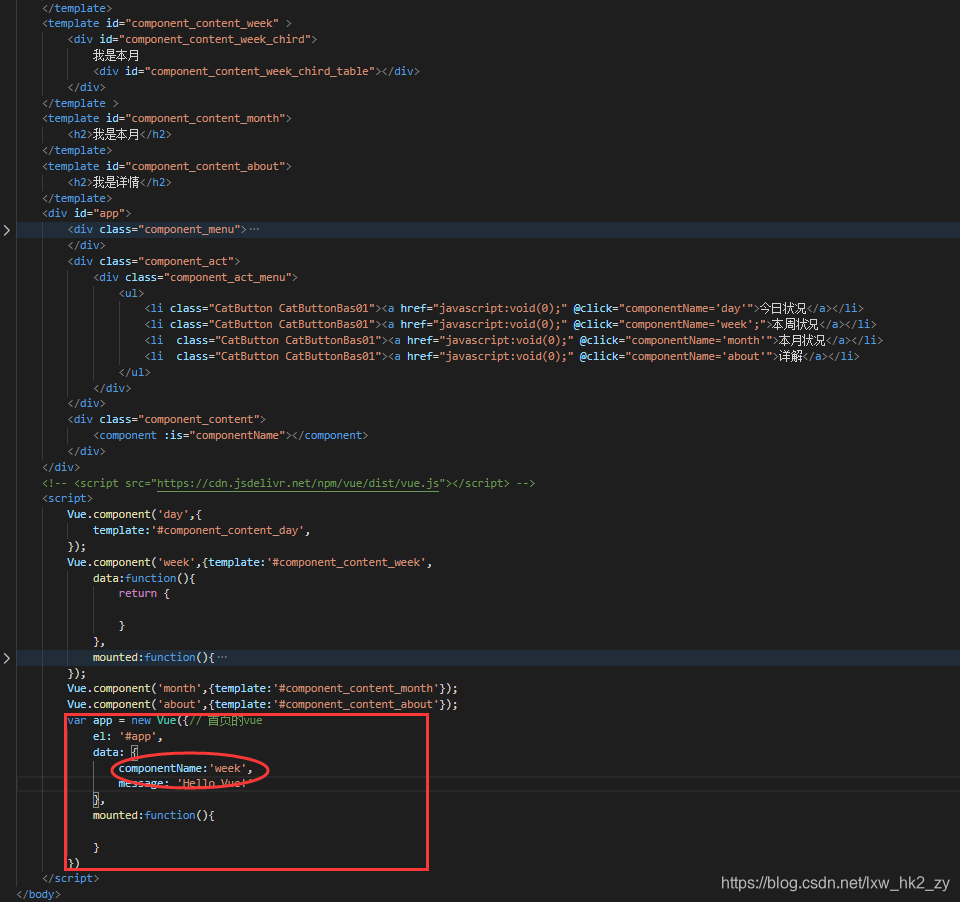Image resolution: width=960 pixels, height=902 pixels.
Task: Expand the folded component_menu div
Action: pos(7,230)
